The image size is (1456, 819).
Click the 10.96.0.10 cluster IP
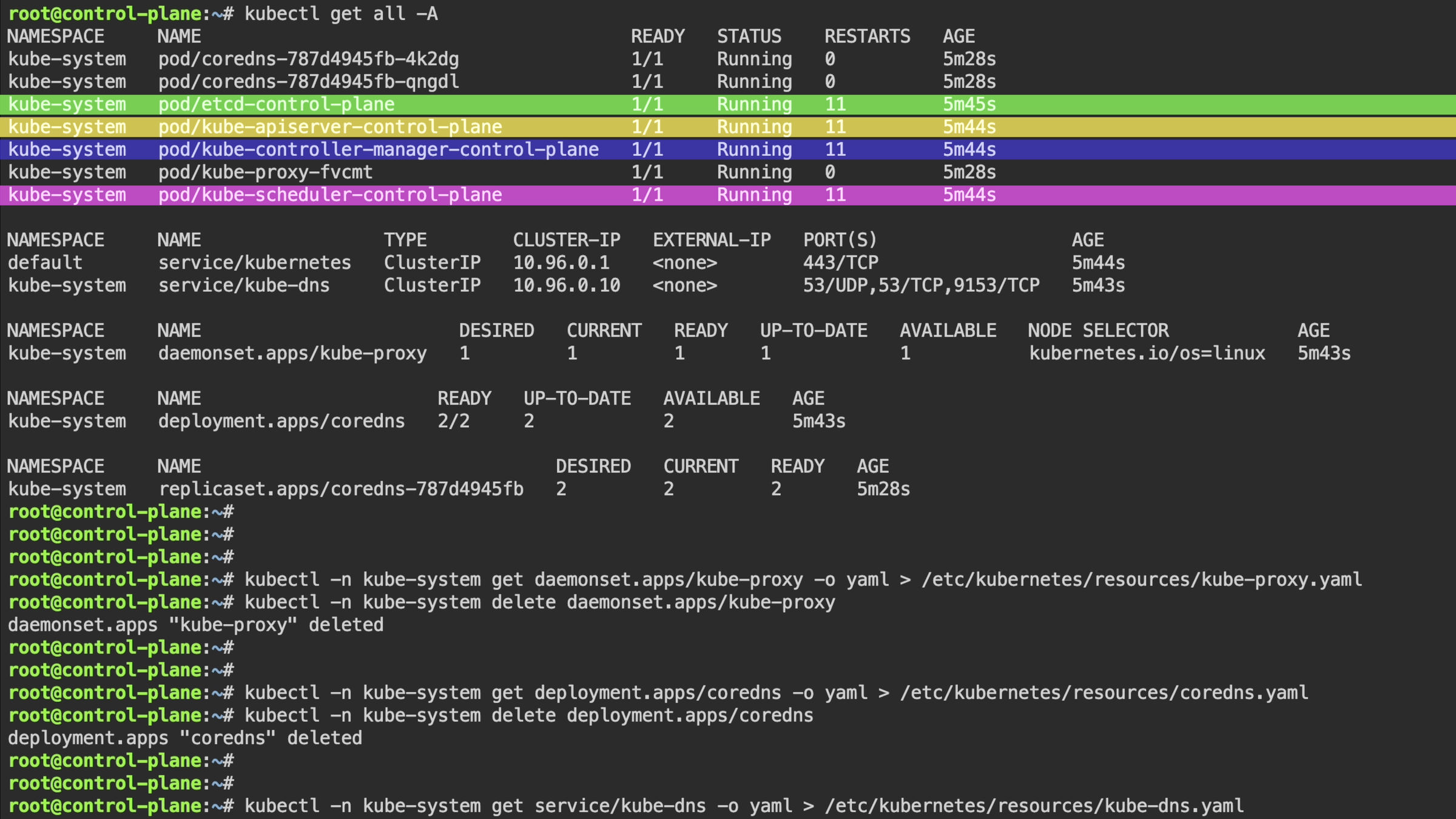click(566, 285)
